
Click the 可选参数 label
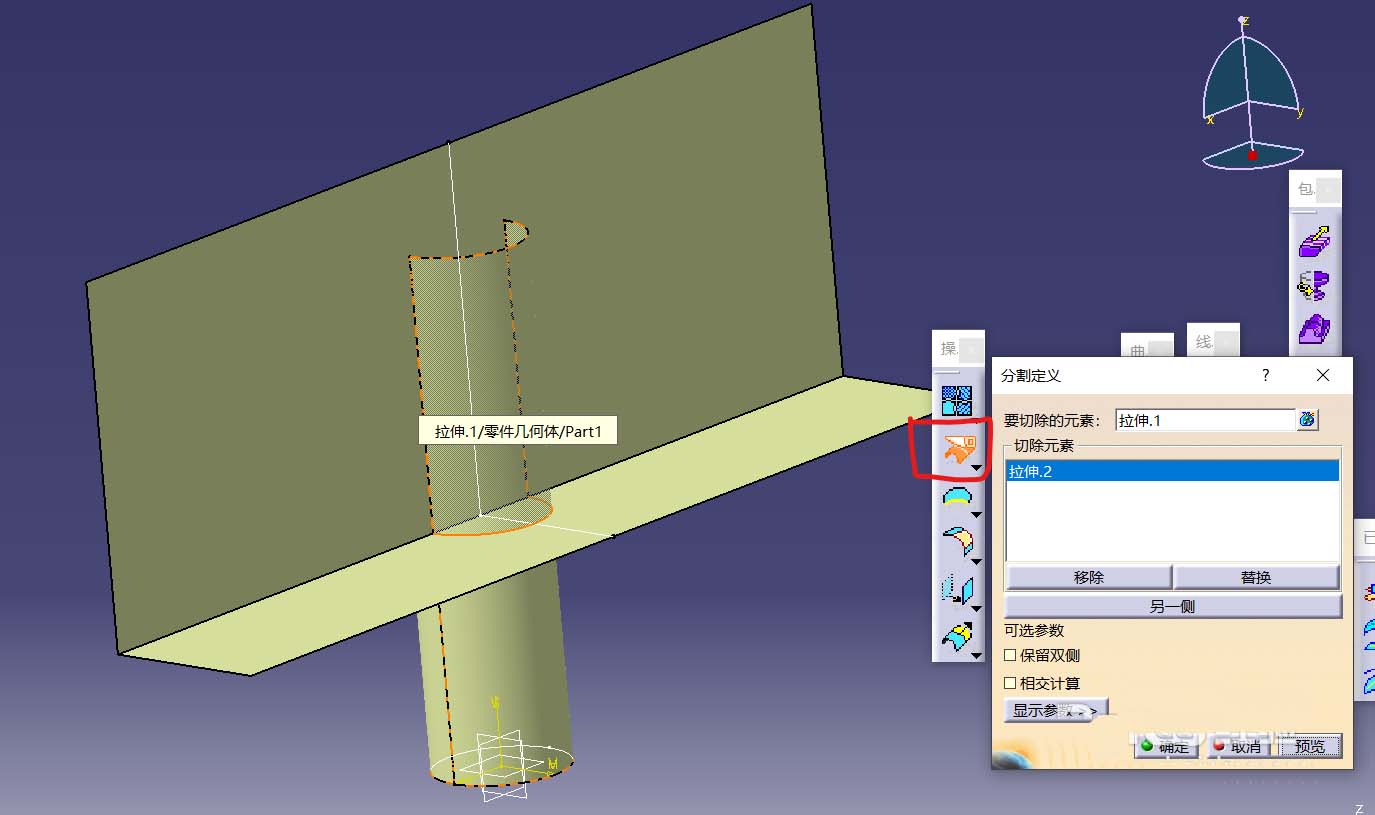coord(1034,630)
